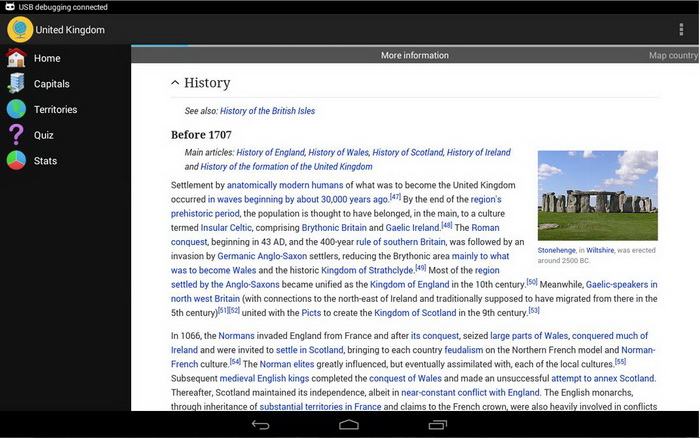The width and height of the screenshot is (700, 438).
Task: Follow the Normans link
Action: point(236,336)
